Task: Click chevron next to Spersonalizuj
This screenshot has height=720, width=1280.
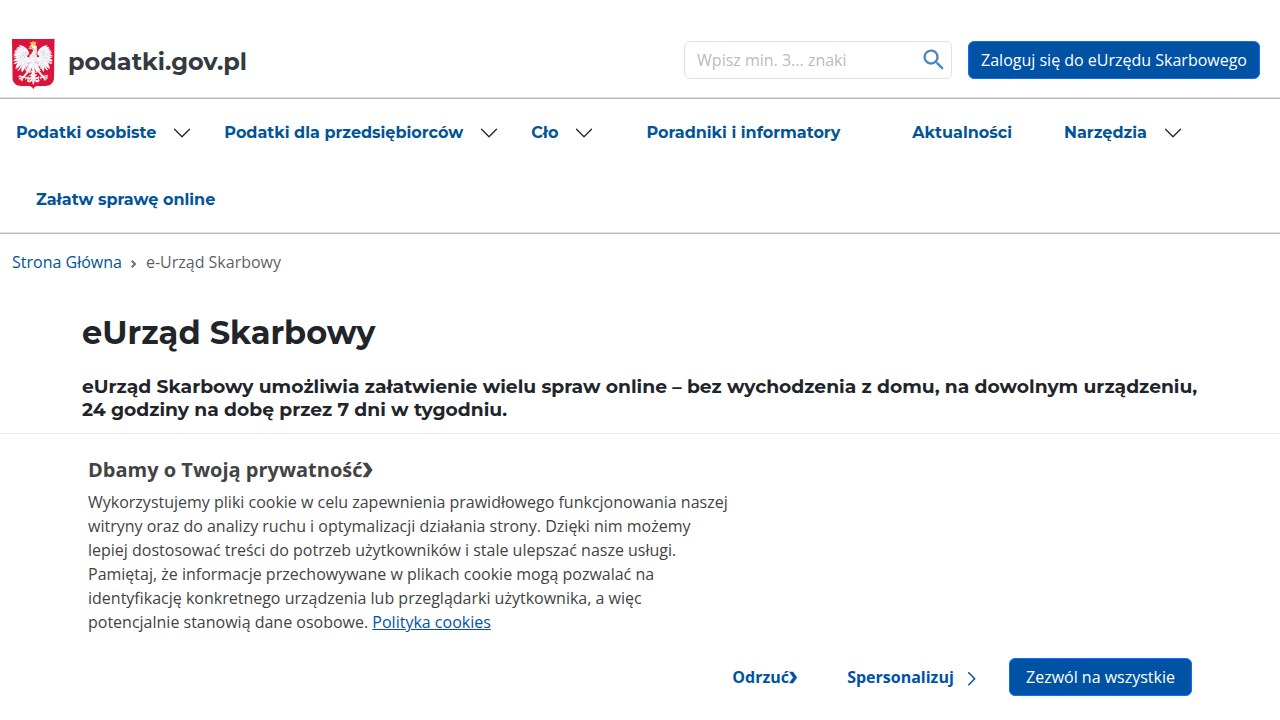Action: point(972,679)
